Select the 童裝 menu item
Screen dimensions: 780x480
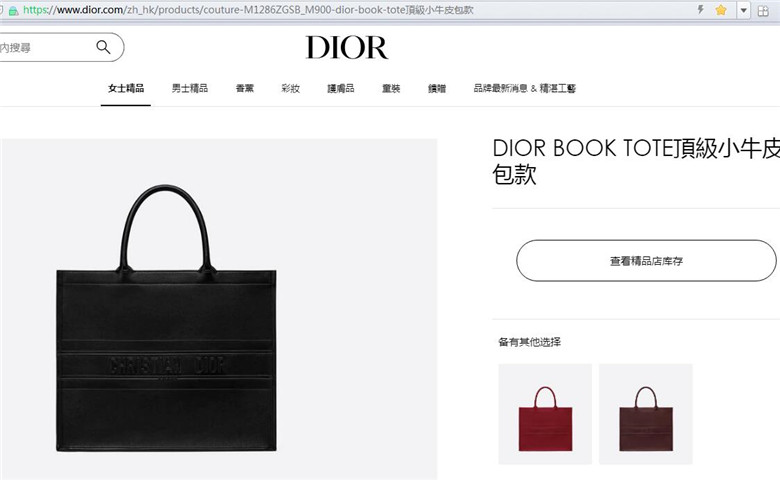pos(391,89)
